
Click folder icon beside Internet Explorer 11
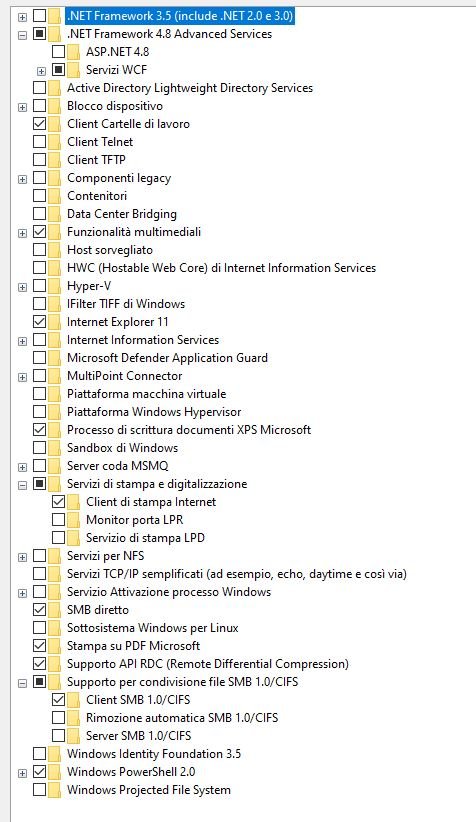click(55, 321)
